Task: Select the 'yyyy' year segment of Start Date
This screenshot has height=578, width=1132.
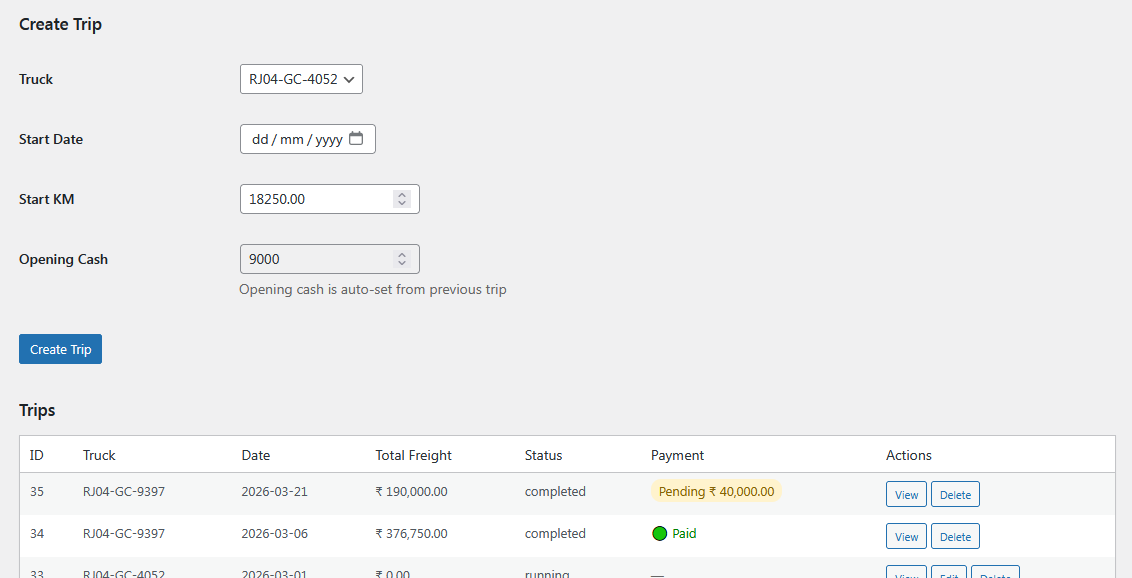Action: click(328, 139)
